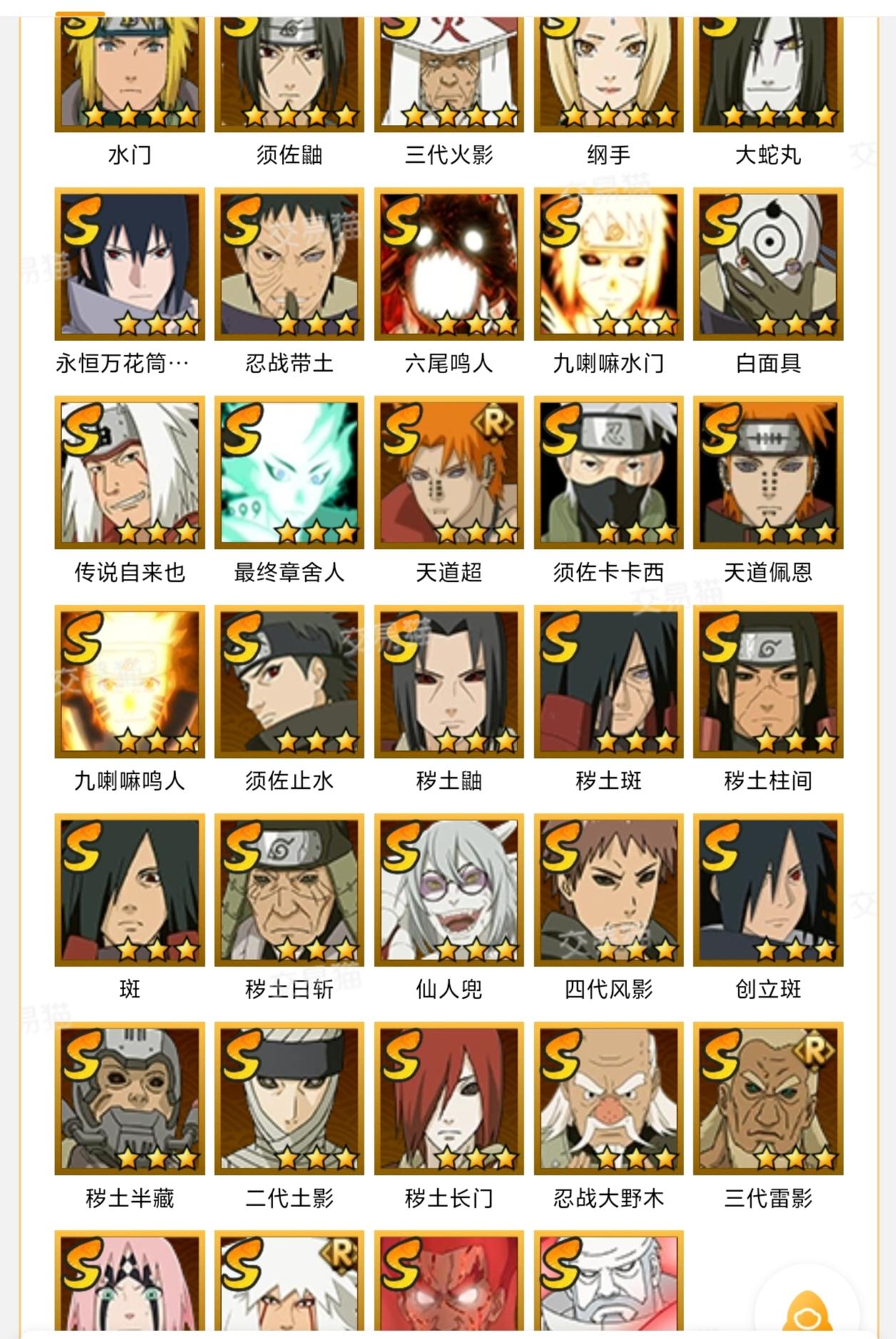This screenshot has width=896, height=1339.
Task: Click the 大蛇丸 character icon
Action: [768, 74]
